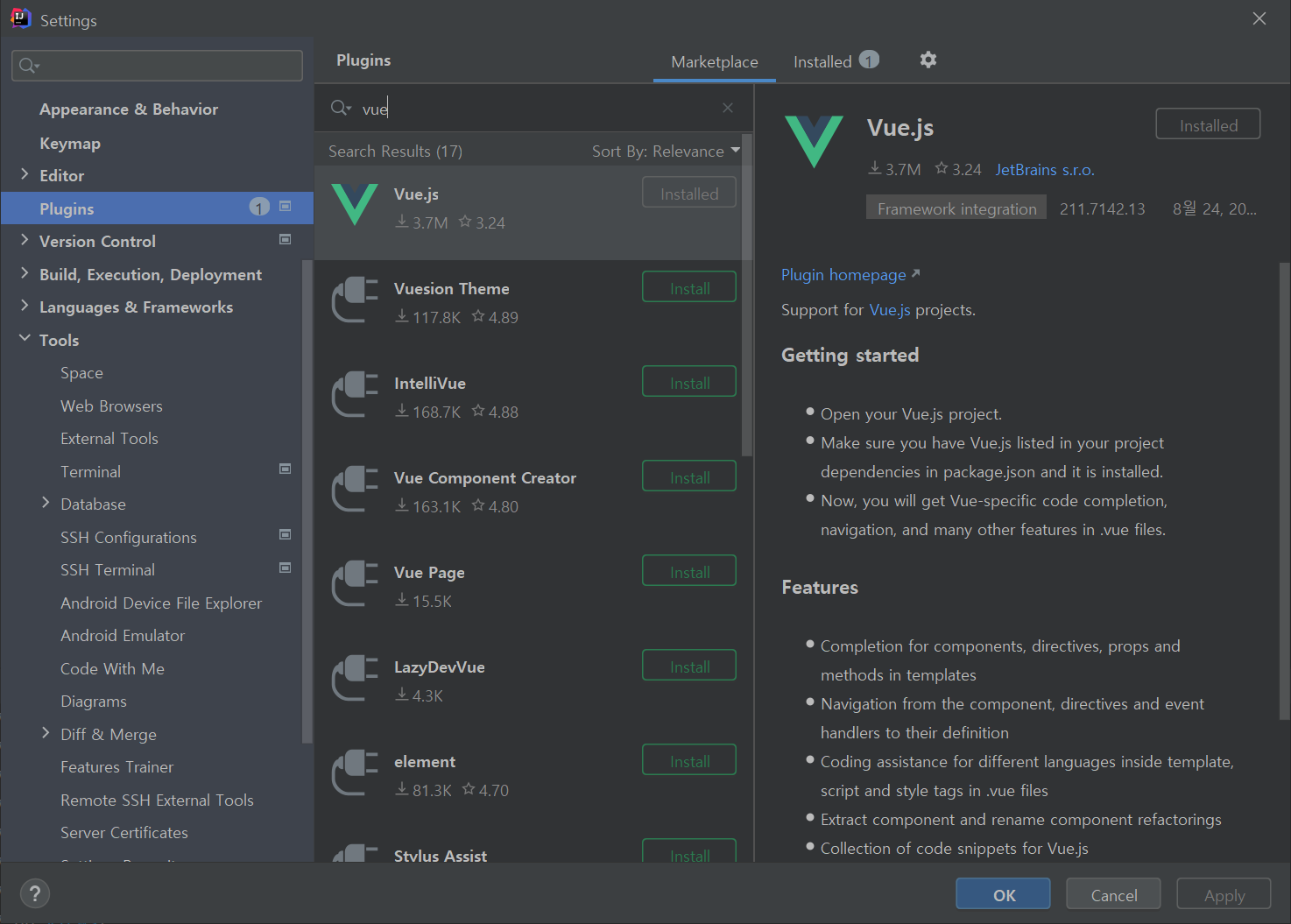Select the Vue Page plugin icon
1291x924 pixels.
tap(355, 583)
